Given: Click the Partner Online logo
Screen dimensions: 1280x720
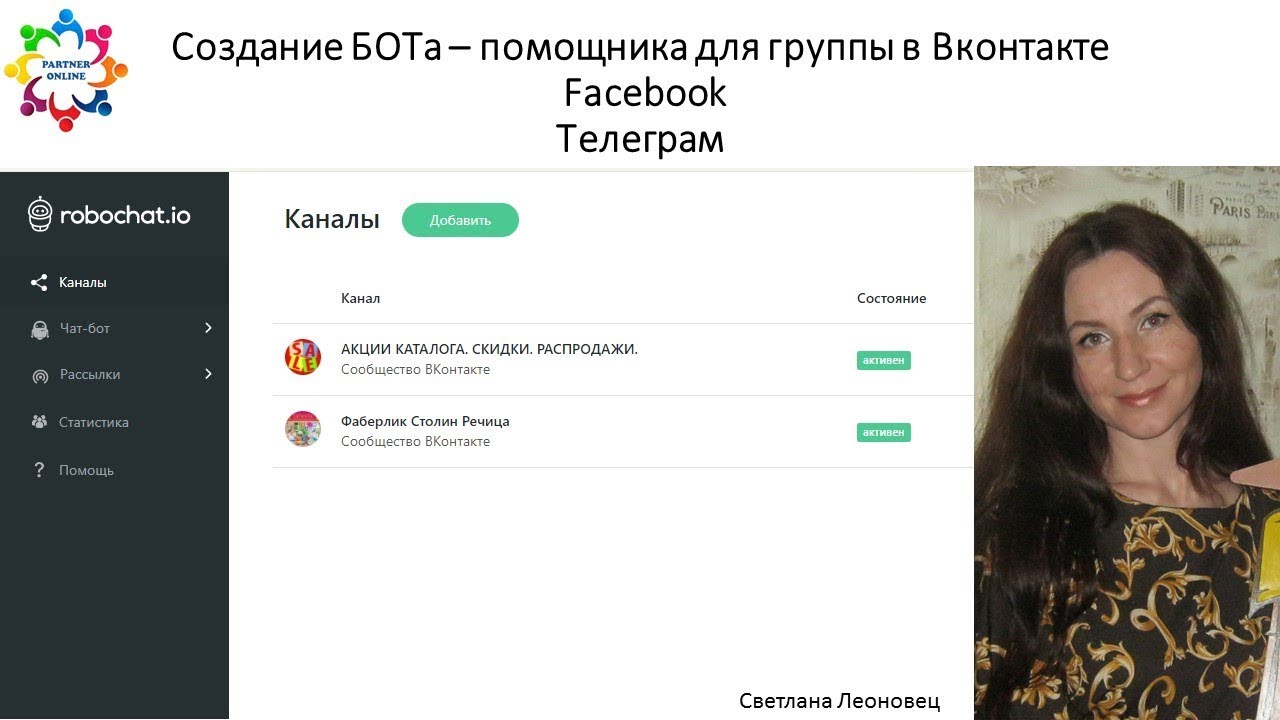Looking at the screenshot, I should [x=66, y=70].
